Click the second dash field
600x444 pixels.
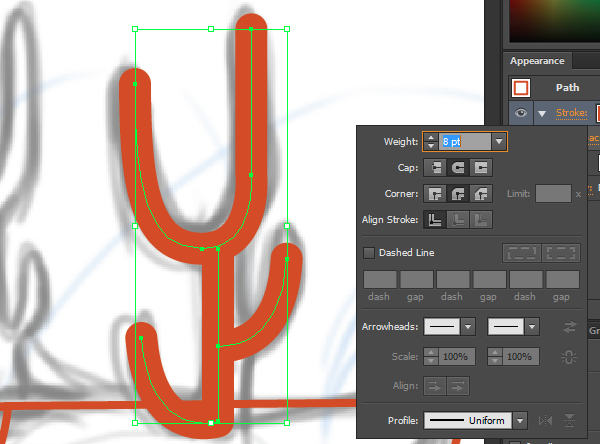pos(453,279)
